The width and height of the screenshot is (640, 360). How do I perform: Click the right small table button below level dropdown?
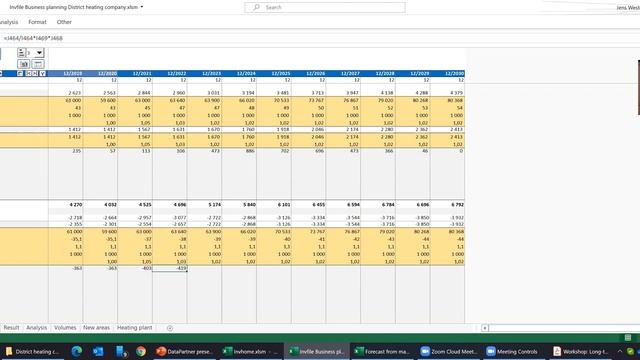tap(38, 64)
